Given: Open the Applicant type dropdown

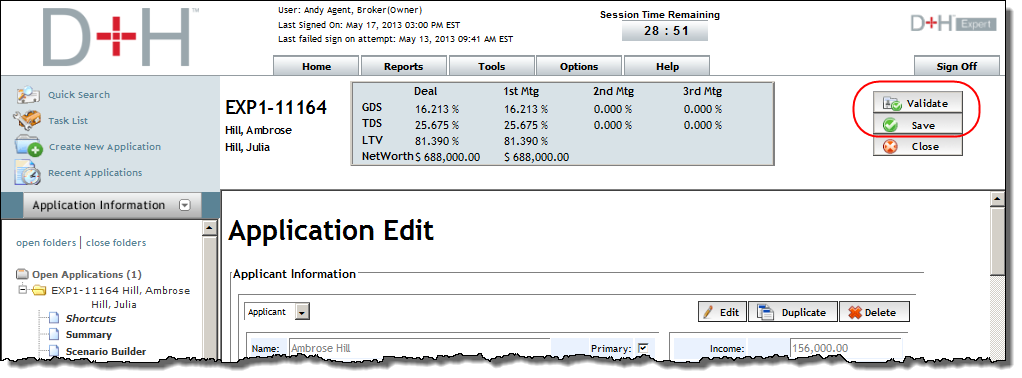Looking at the screenshot, I should (302, 312).
